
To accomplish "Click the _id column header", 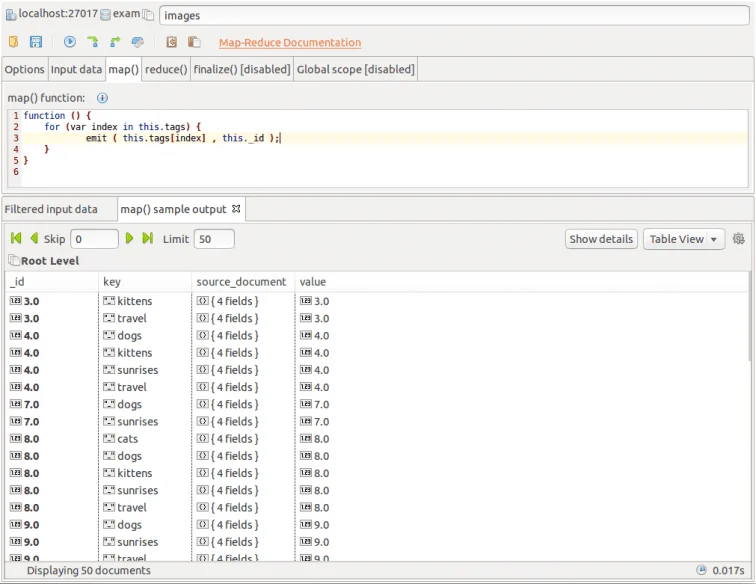I will point(51,282).
